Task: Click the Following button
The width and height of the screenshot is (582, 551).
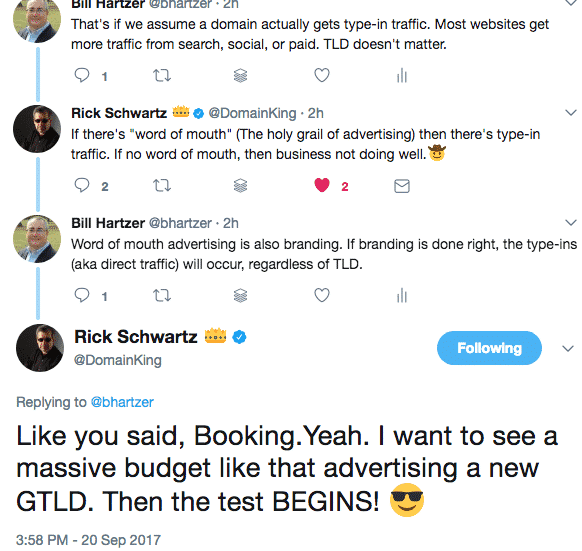Action: [489, 348]
